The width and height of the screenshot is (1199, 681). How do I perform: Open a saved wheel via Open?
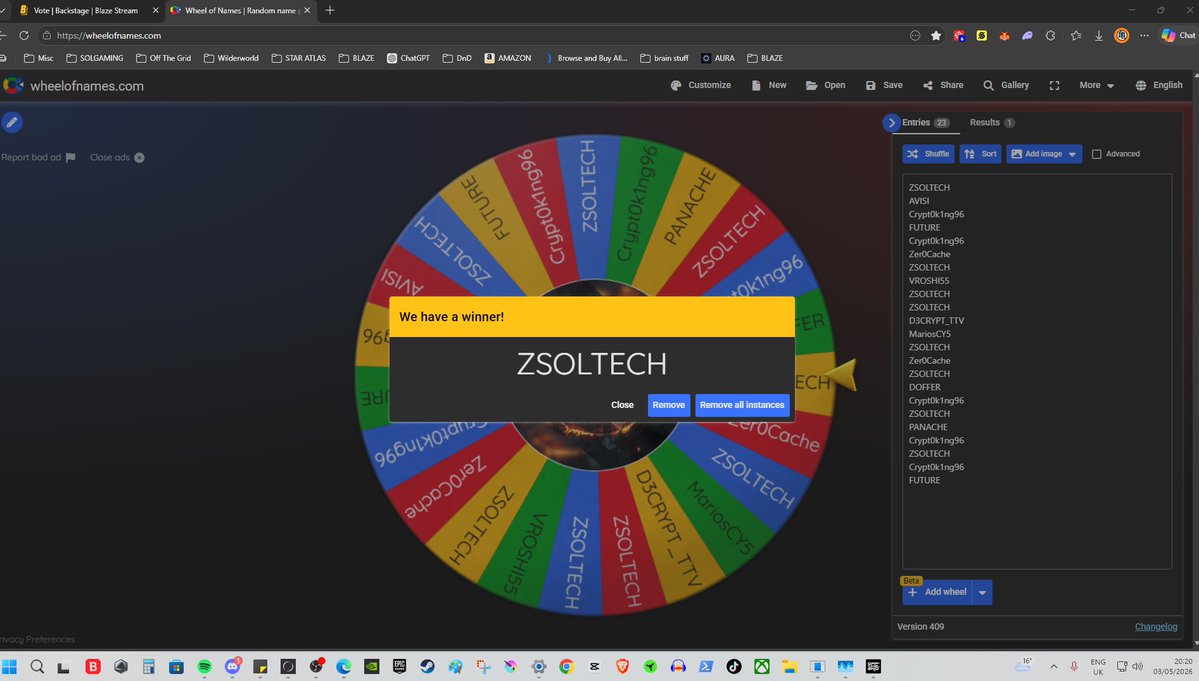point(825,86)
